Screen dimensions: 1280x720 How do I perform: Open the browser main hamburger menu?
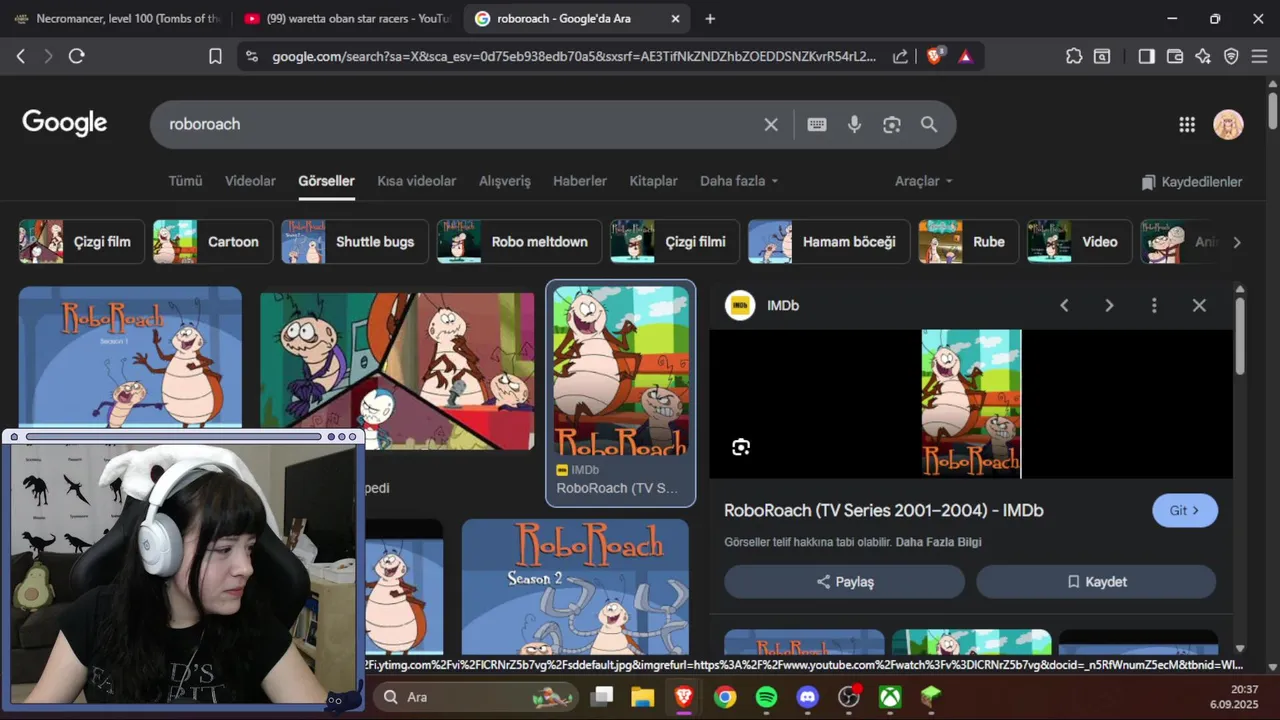point(1260,56)
